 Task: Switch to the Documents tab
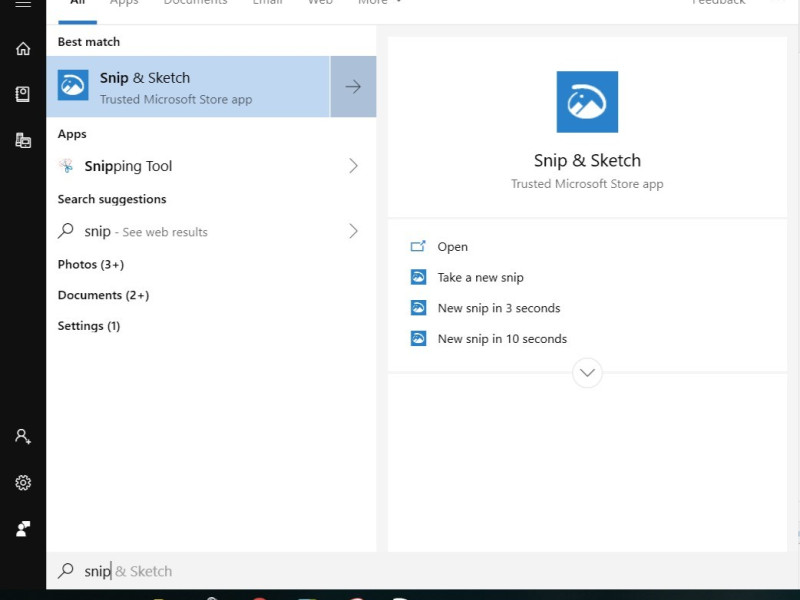(x=195, y=3)
